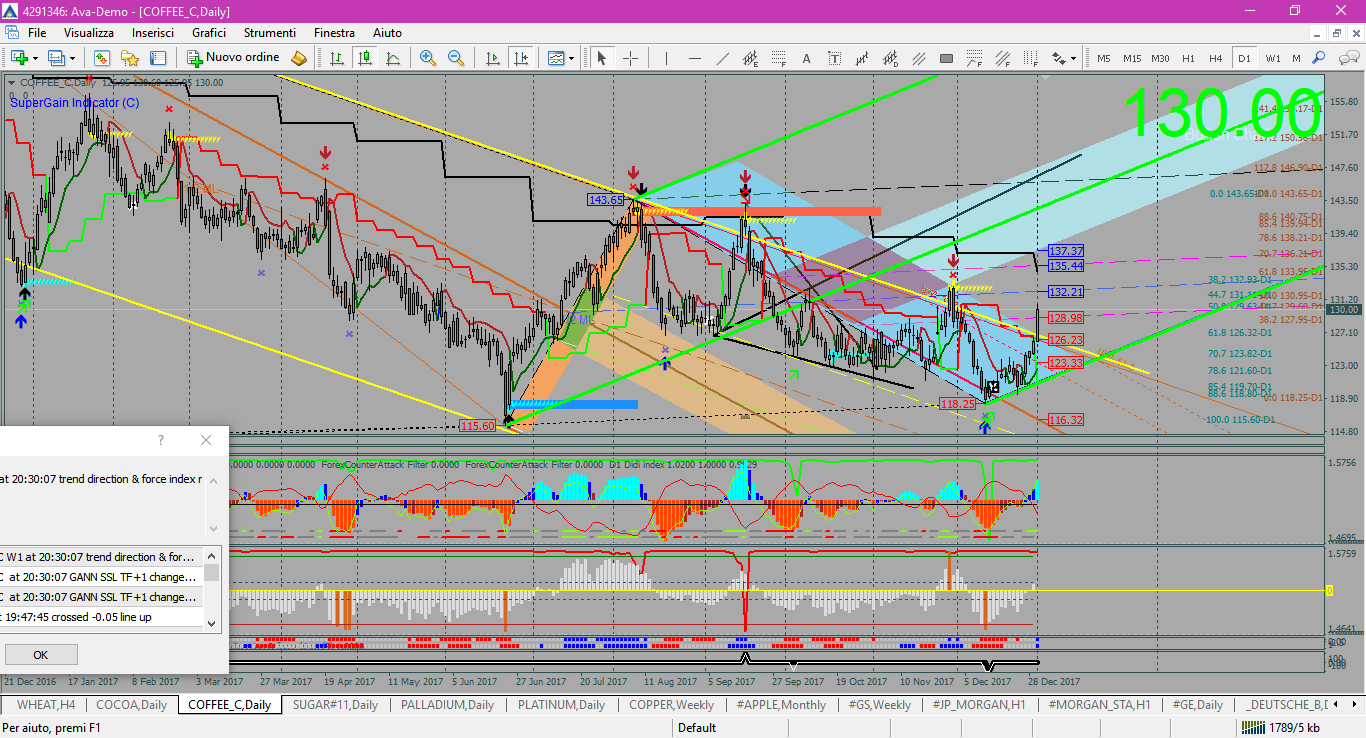This screenshot has height=738, width=1366.
Task: Expand the templates dropdown arrow
Action: point(571,58)
